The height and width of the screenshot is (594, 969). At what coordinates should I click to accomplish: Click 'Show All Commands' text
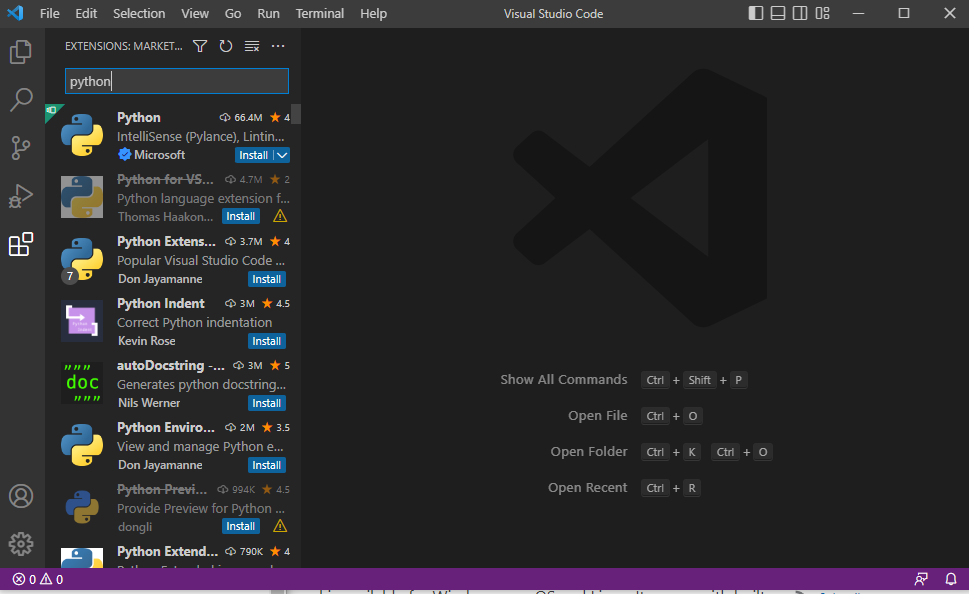(x=564, y=380)
